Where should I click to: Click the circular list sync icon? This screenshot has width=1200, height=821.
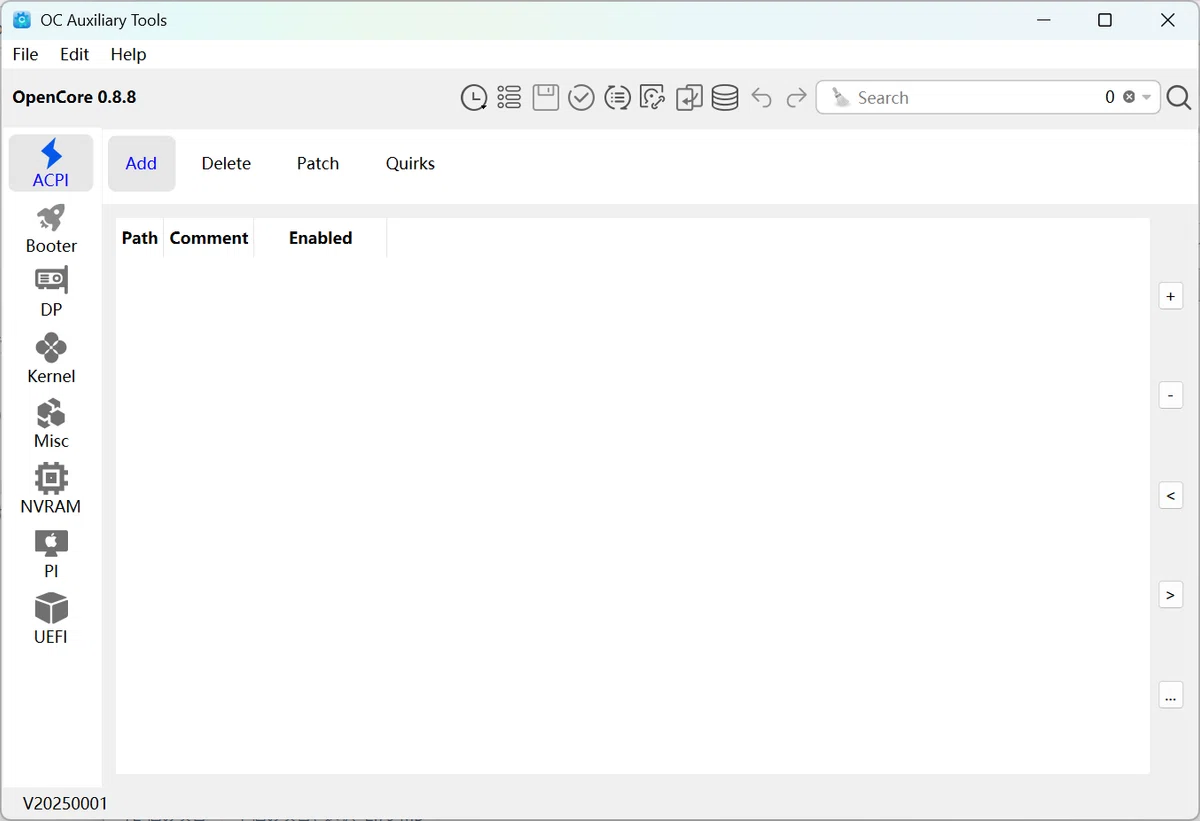(x=617, y=98)
